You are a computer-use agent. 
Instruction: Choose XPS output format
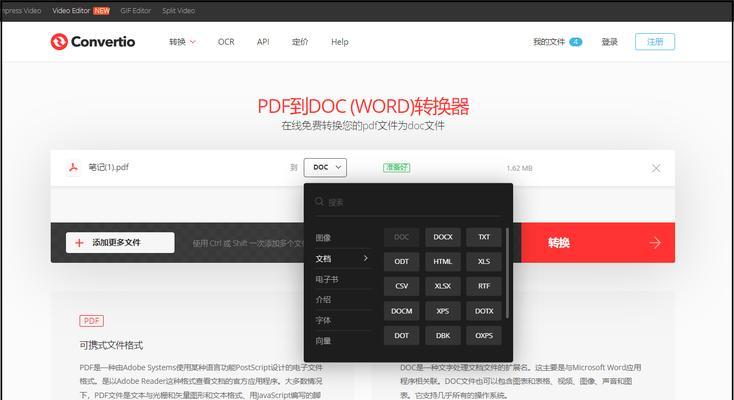[x=443, y=311]
